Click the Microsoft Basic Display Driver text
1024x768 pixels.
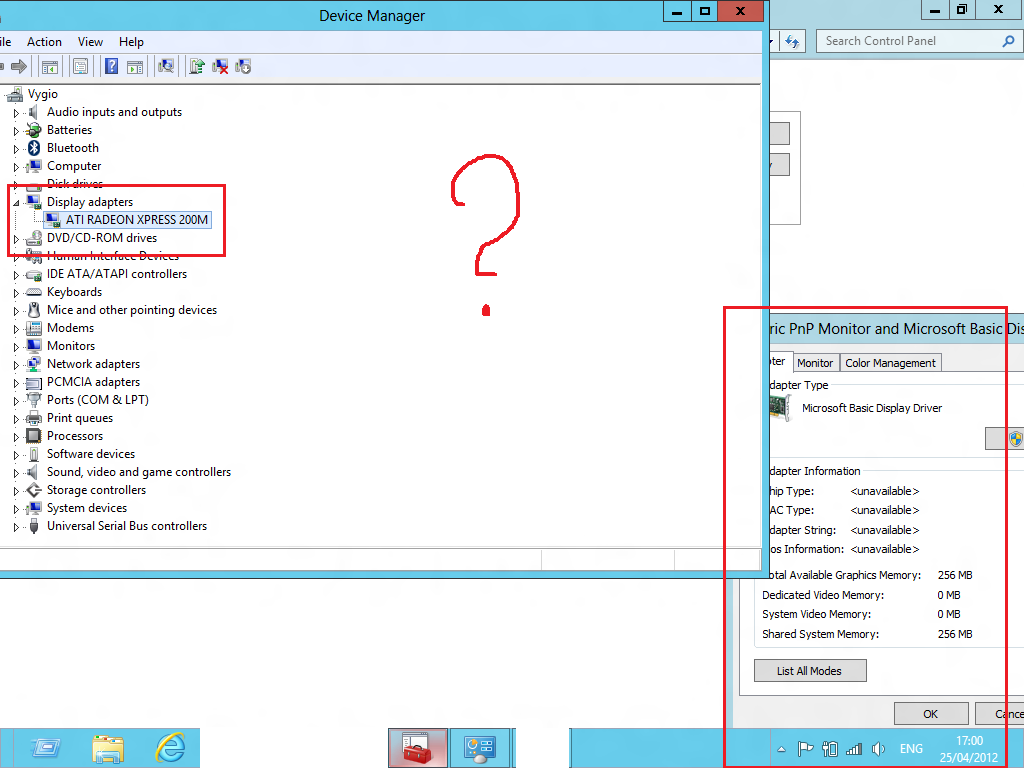872,408
